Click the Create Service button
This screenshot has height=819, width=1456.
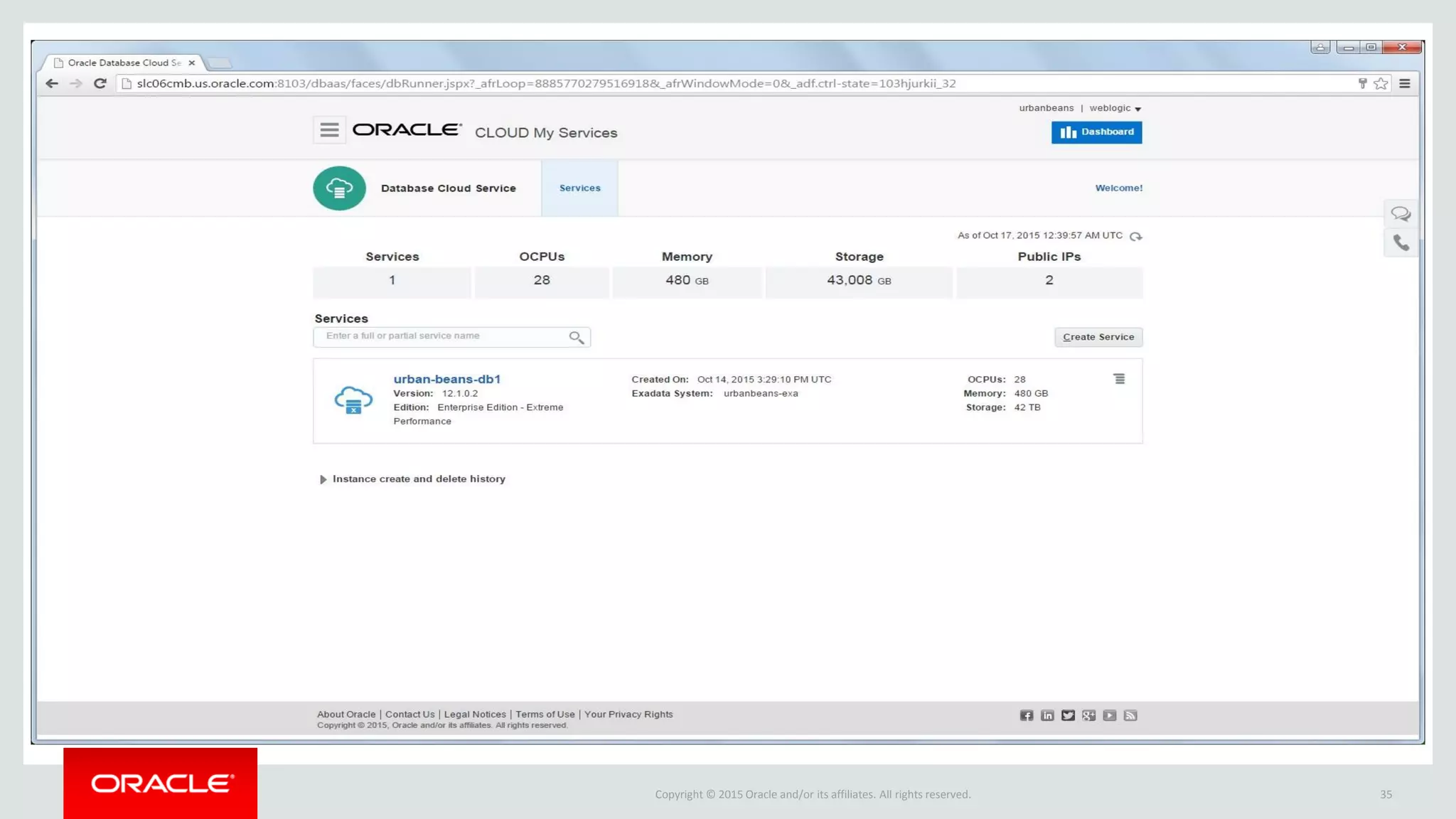1098,337
